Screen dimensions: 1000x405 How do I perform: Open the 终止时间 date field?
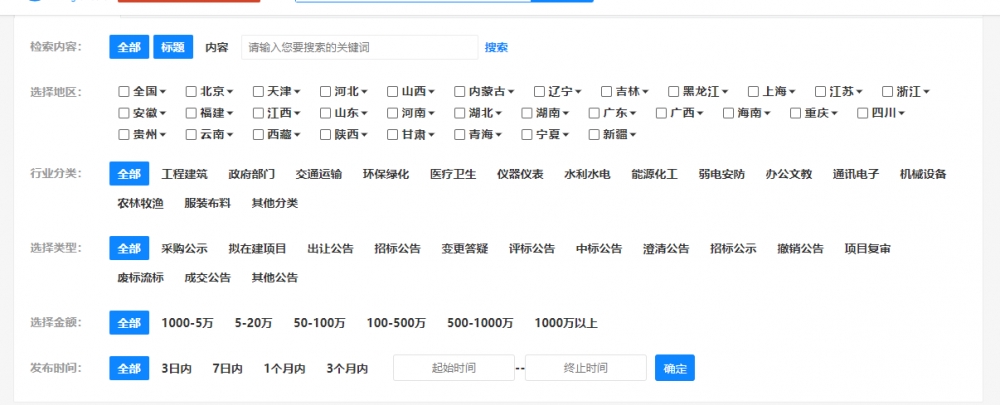click(585, 368)
